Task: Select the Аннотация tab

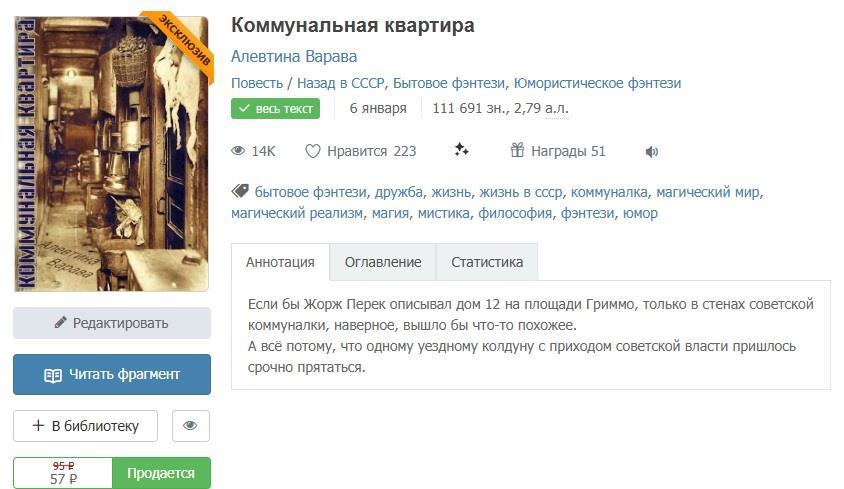Action: pyautogui.click(x=280, y=262)
